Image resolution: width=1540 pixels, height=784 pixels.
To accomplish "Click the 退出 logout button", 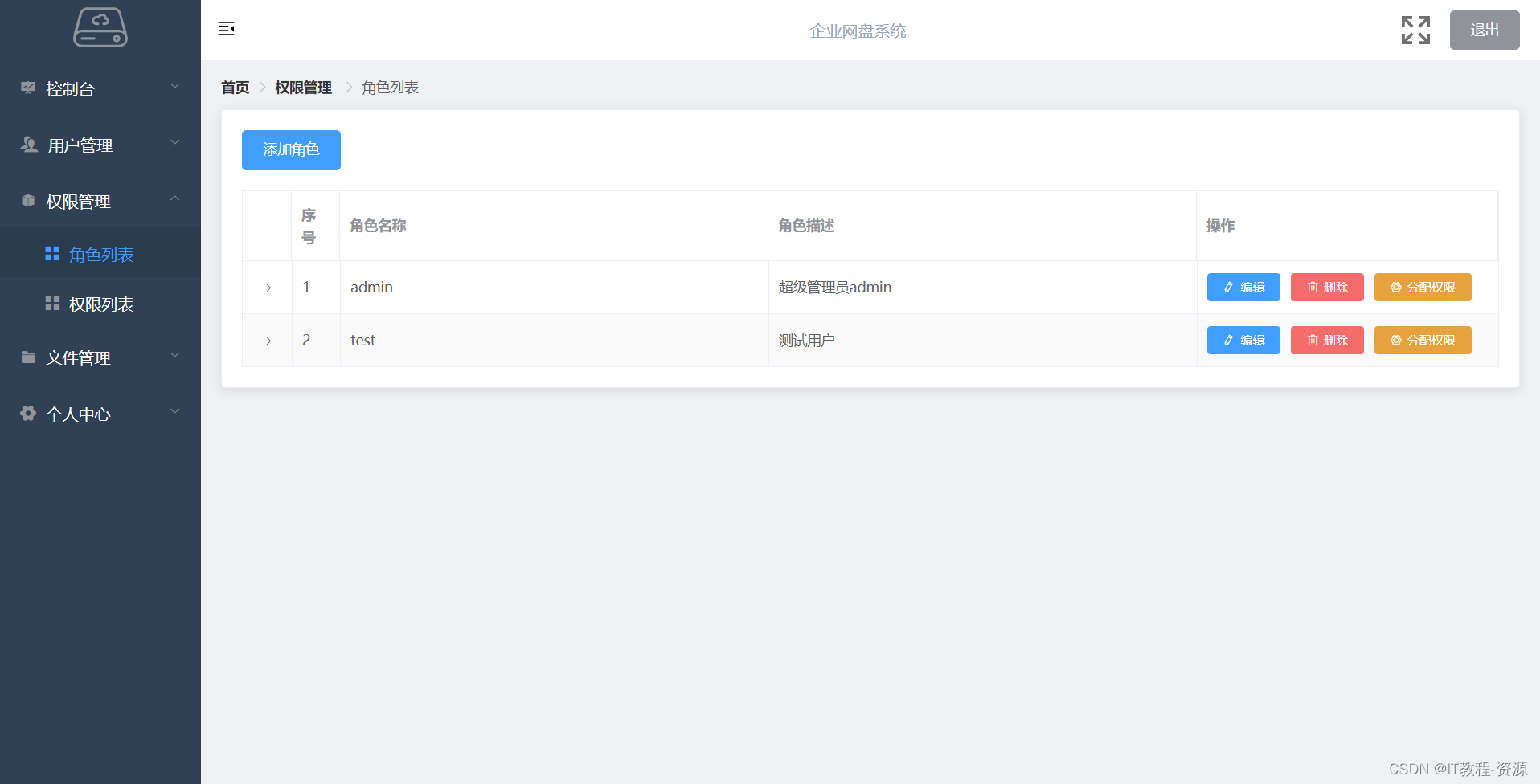I will (x=1485, y=30).
